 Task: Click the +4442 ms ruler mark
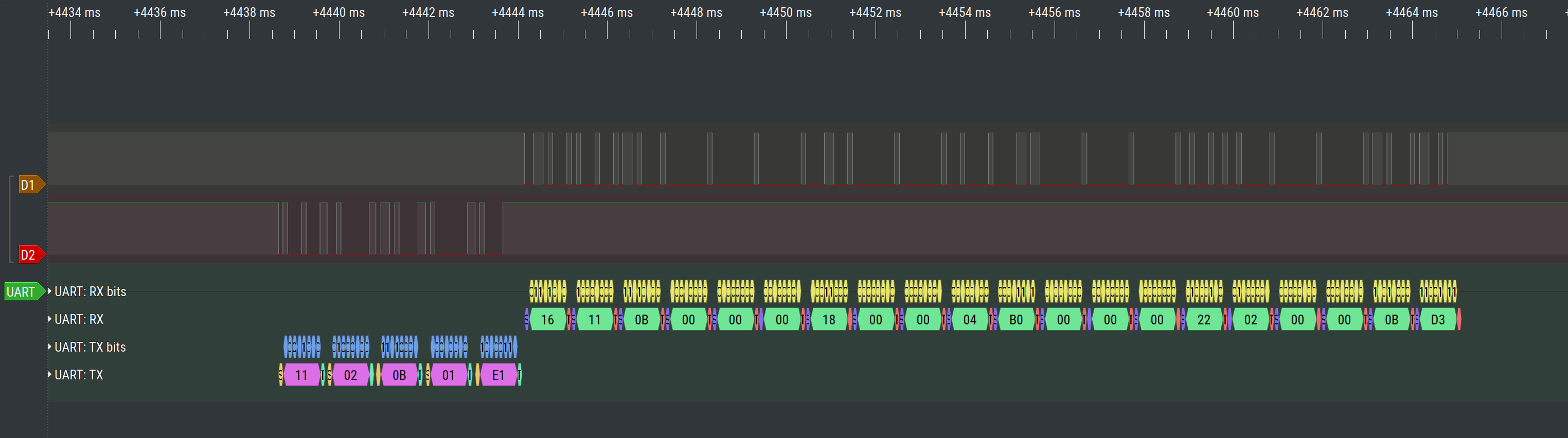[428, 13]
